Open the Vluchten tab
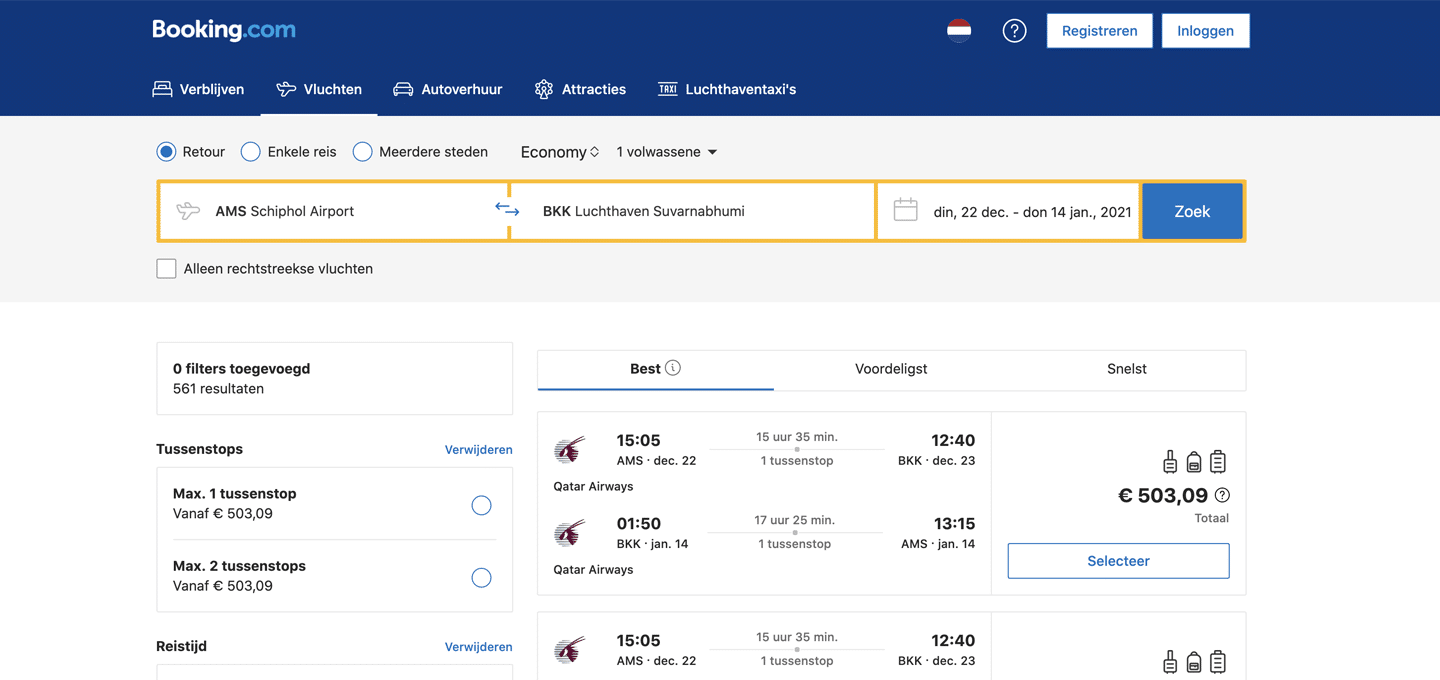This screenshot has height=680, width=1440. (x=319, y=89)
